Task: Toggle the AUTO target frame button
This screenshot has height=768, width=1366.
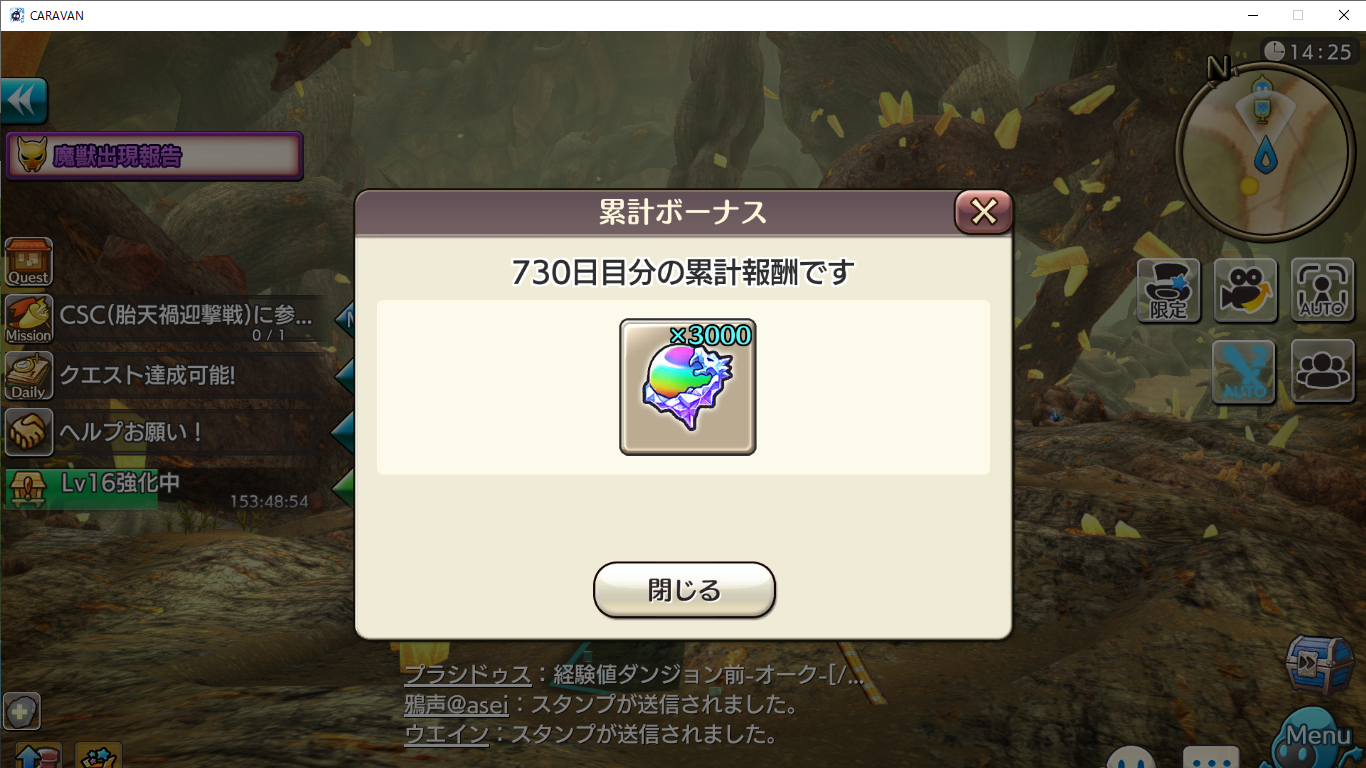Action: tap(1322, 290)
